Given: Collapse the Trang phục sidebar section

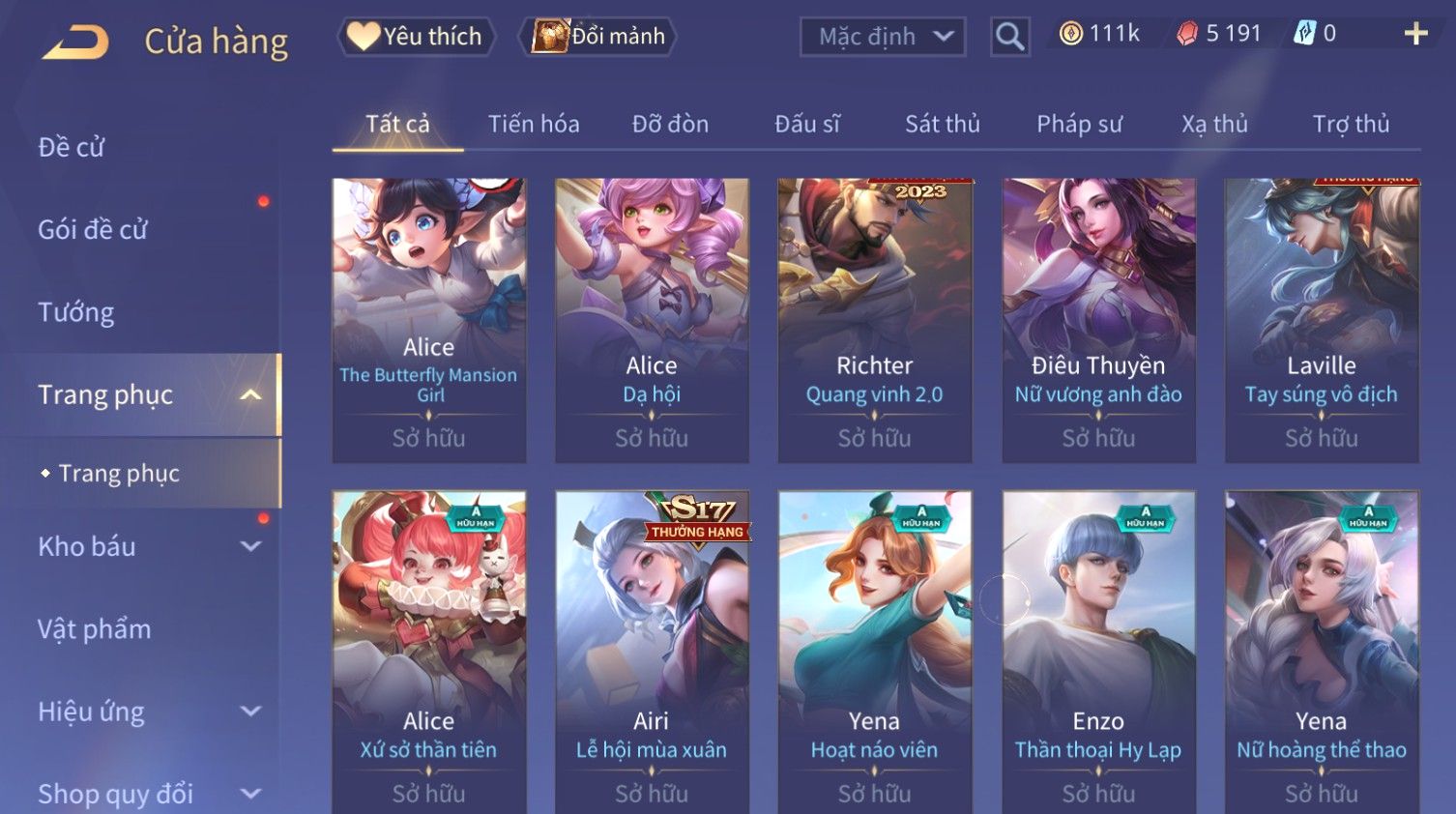Looking at the screenshot, I should coord(250,394).
